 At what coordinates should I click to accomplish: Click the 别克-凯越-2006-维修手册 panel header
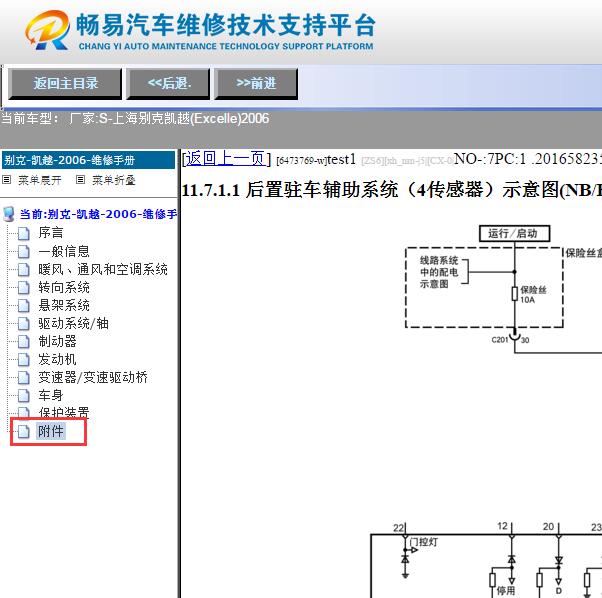click(88, 160)
